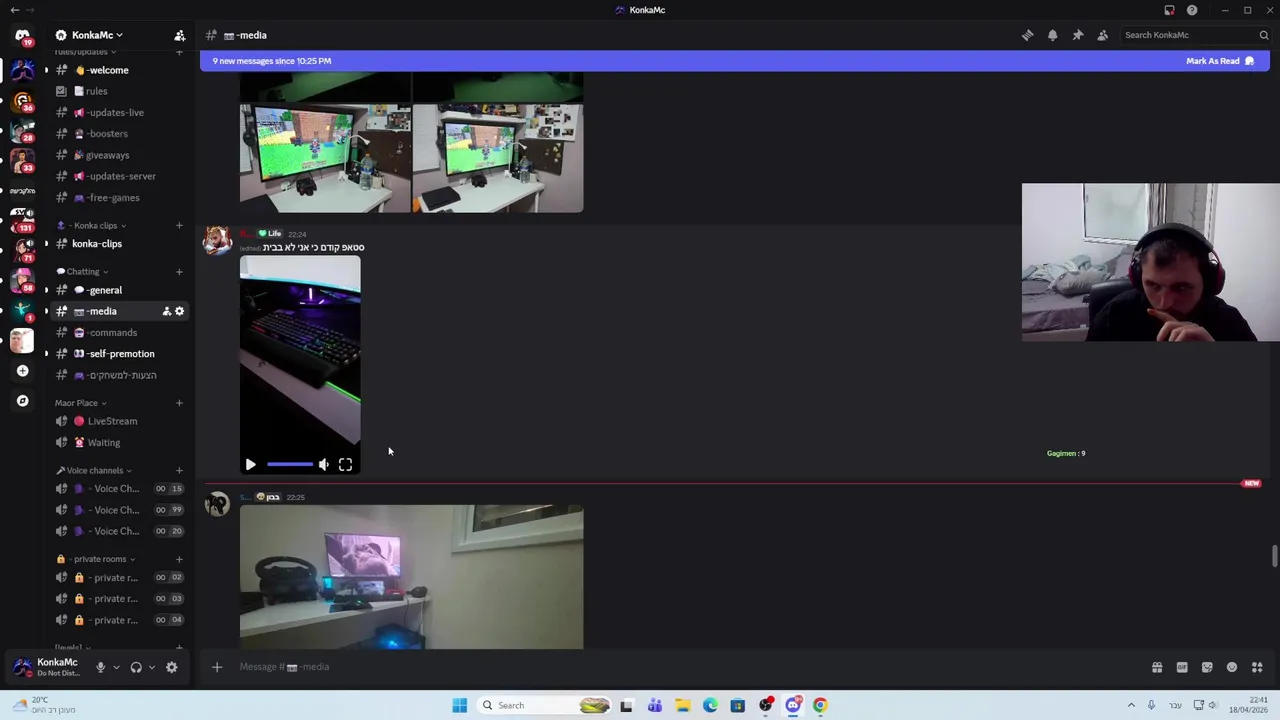Click Mark As Read button

pyautogui.click(x=1220, y=61)
